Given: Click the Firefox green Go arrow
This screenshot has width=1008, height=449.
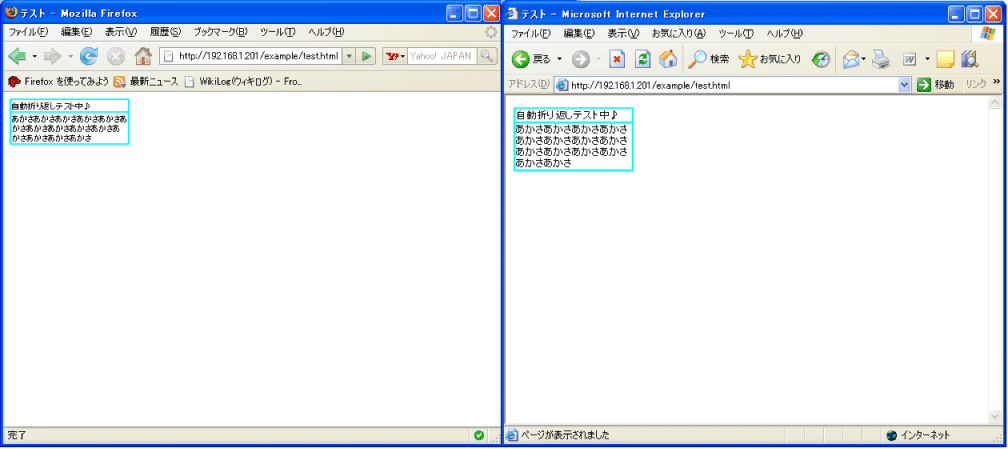Looking at the screenshot, I should (367, 56).
